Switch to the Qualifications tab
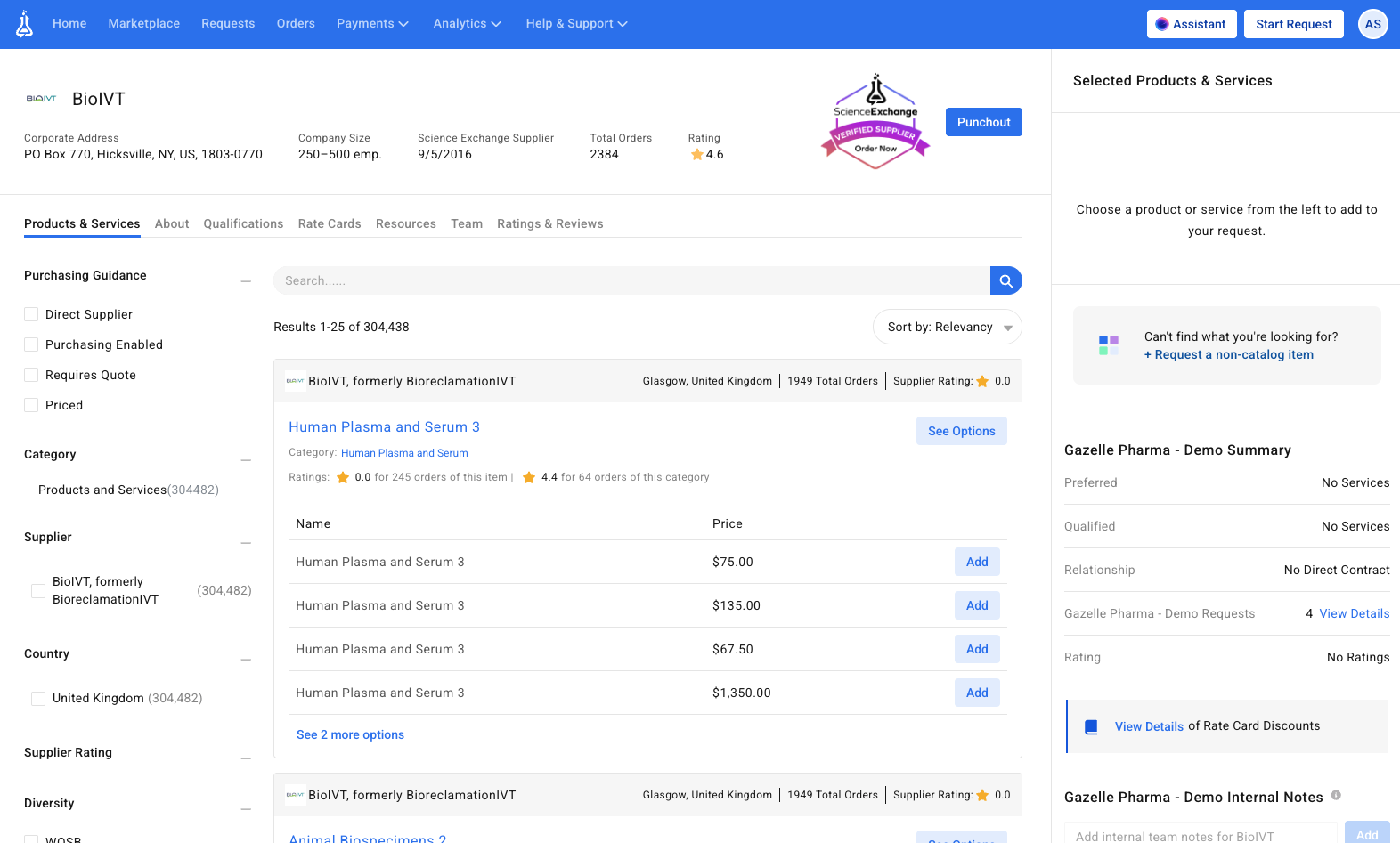This screenshot has height=843, width=1400. [x=243, y=223]
